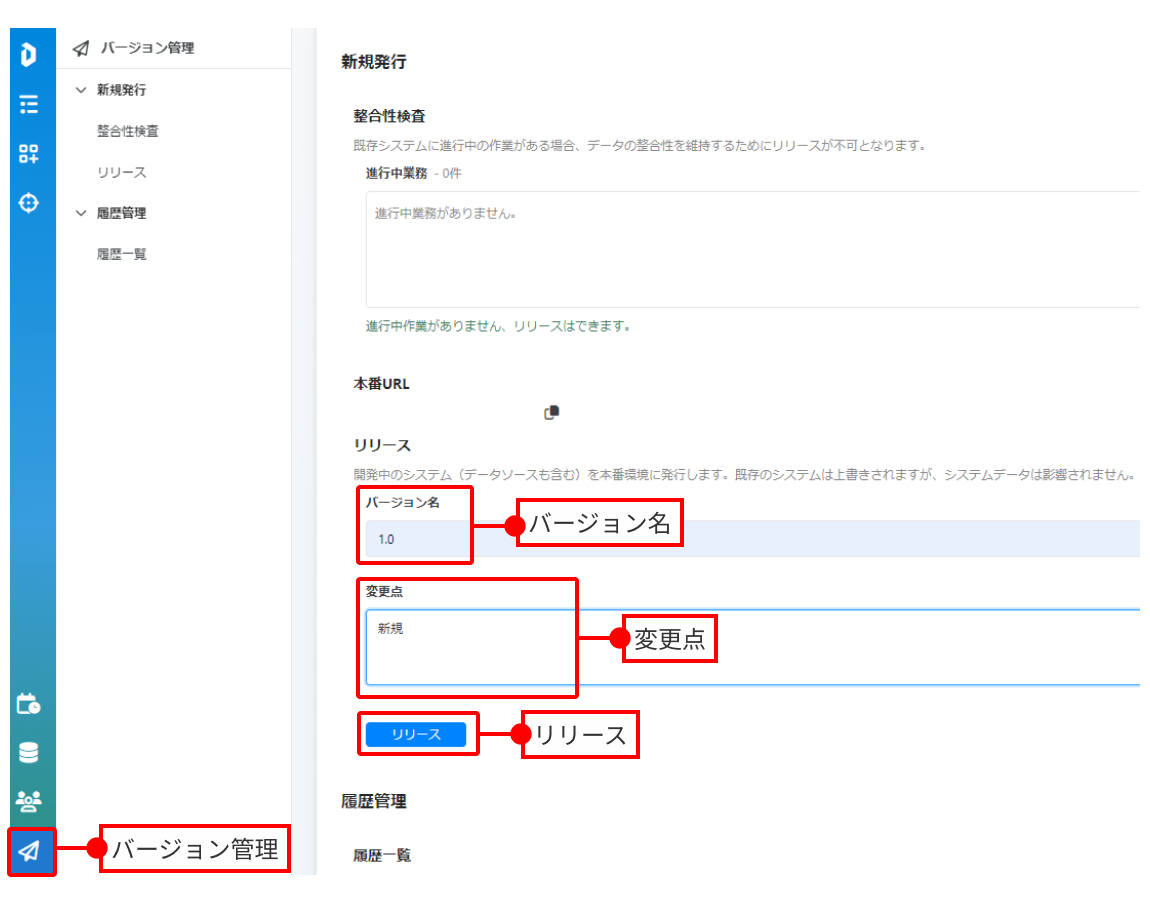Open the users group icon

tap(29, 801)
